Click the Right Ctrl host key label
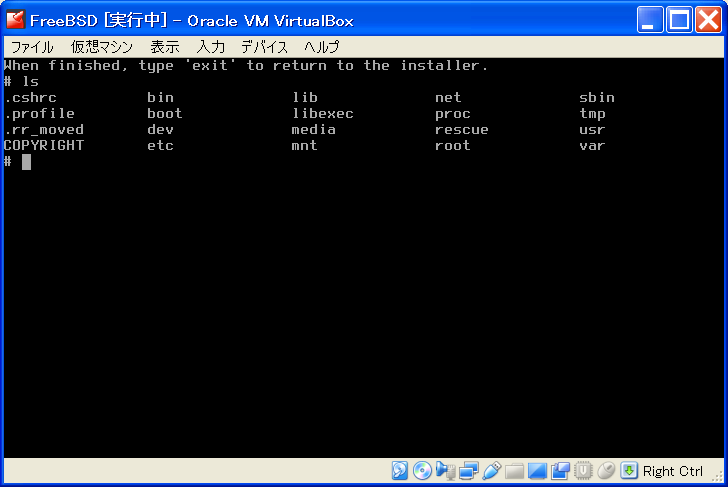728x487 pixels. 672,471
